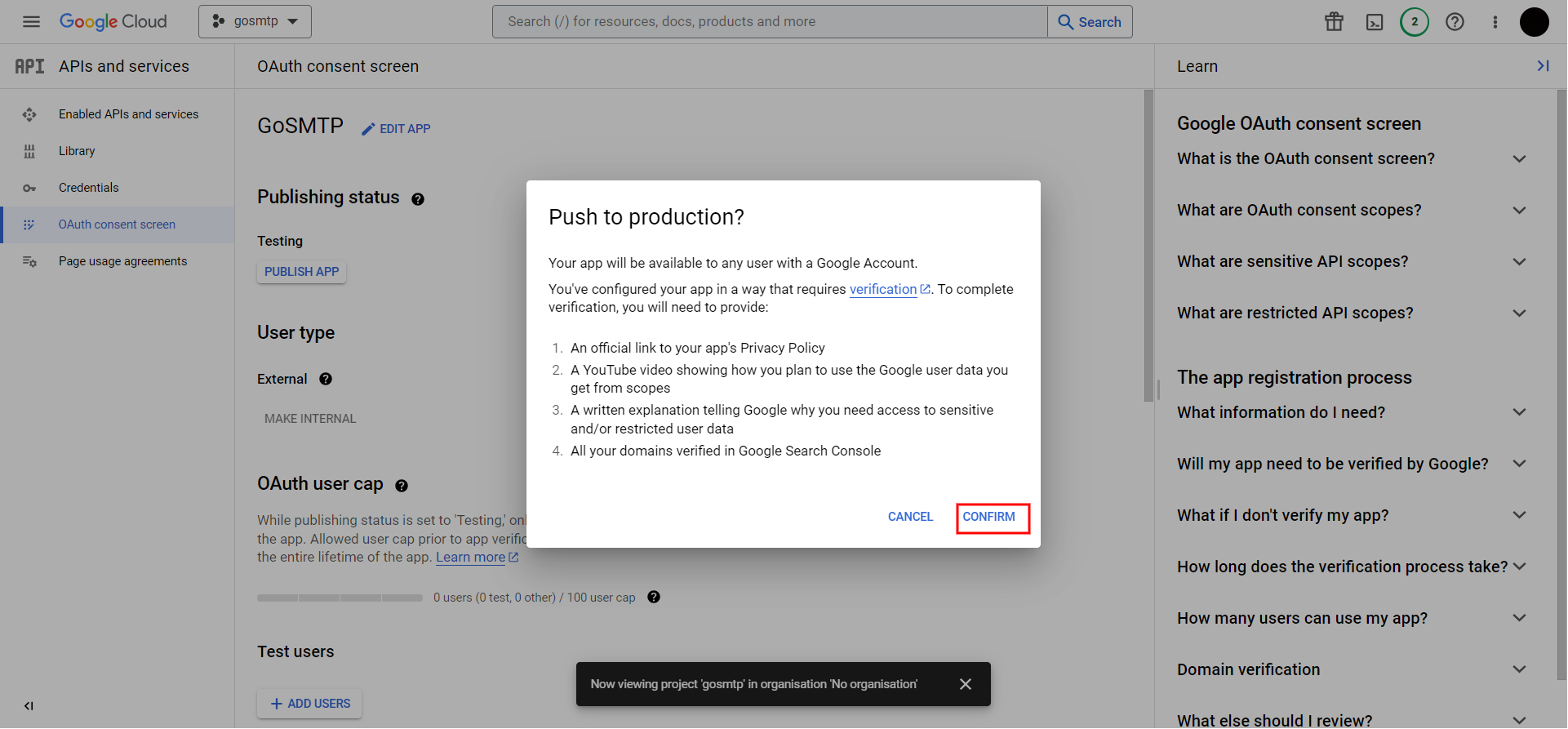Click the Enabled APIs sidebar icon
The height and width of the screenshot is (729, 1568).
pyautogui.click(x=29, y=114)
